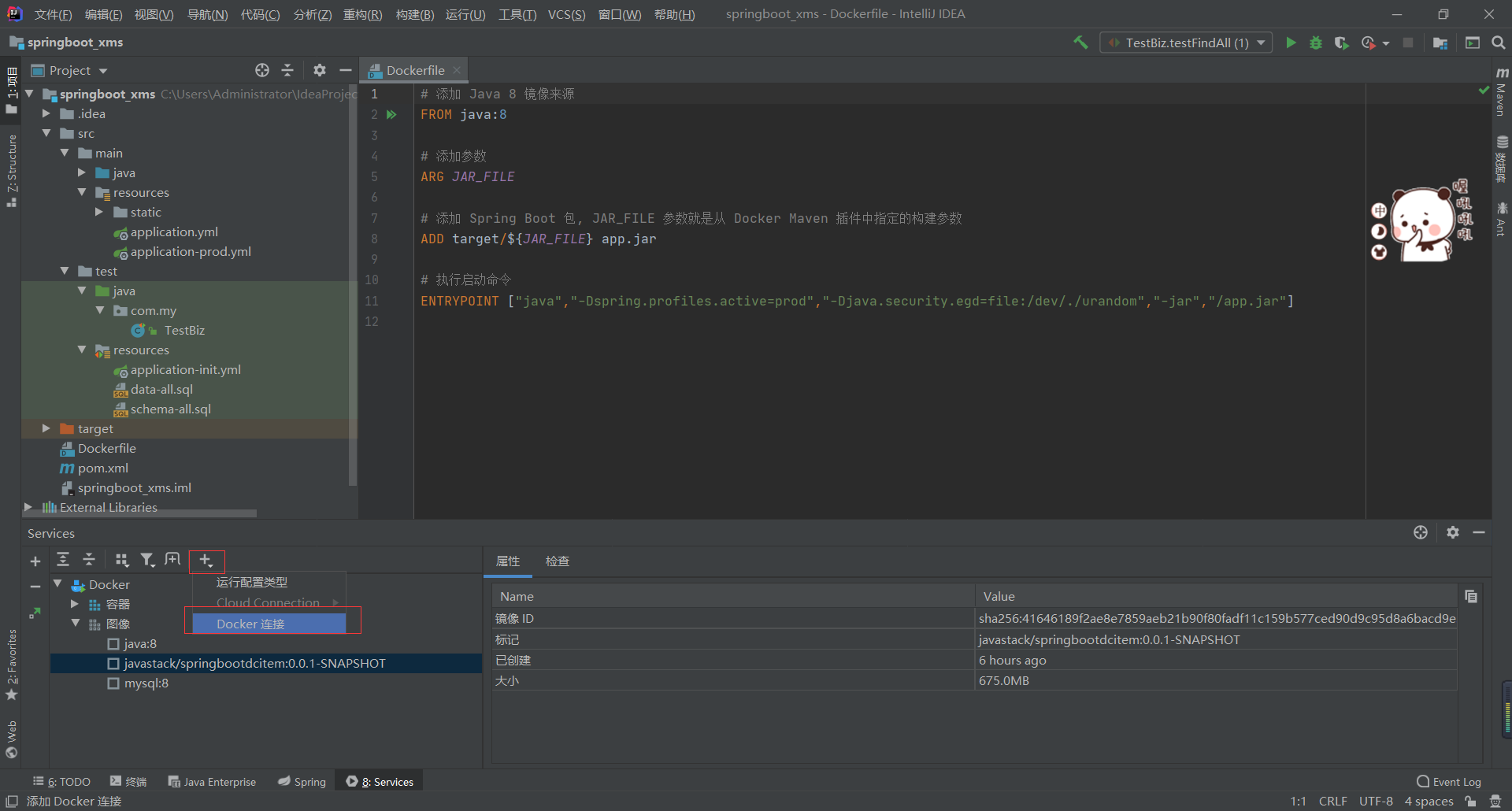Click UTF-8 encoding in status bar
This screenshot has width=1512, height=811.
tap(1376, 802)
